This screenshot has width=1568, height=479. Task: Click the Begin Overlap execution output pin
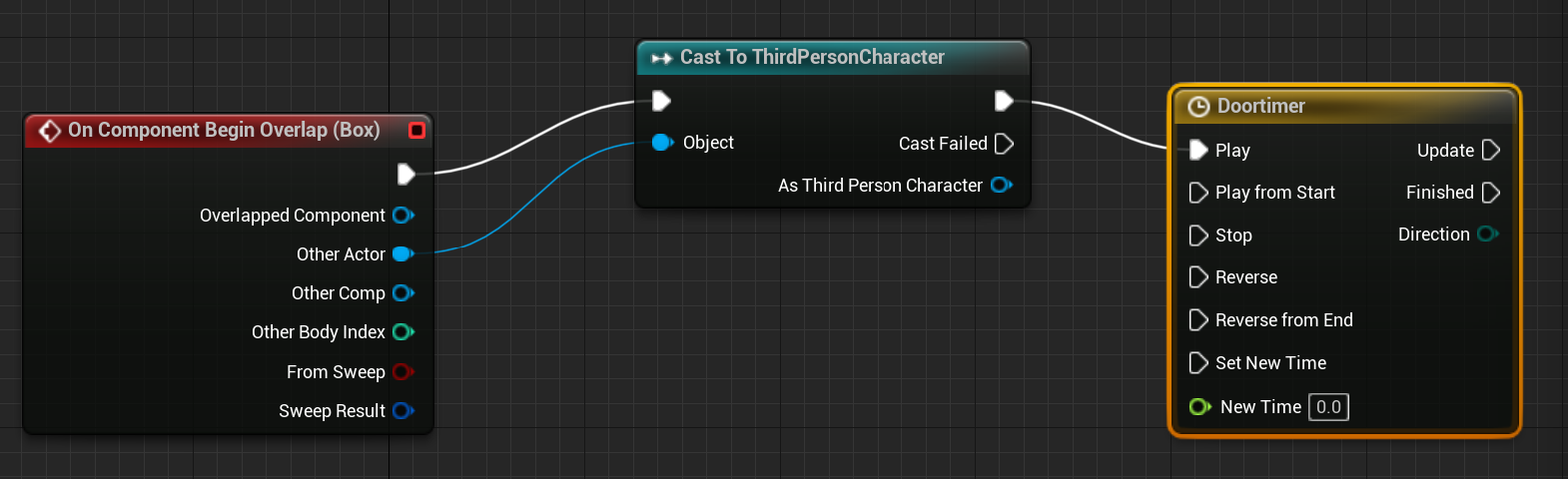pos(406,175)
